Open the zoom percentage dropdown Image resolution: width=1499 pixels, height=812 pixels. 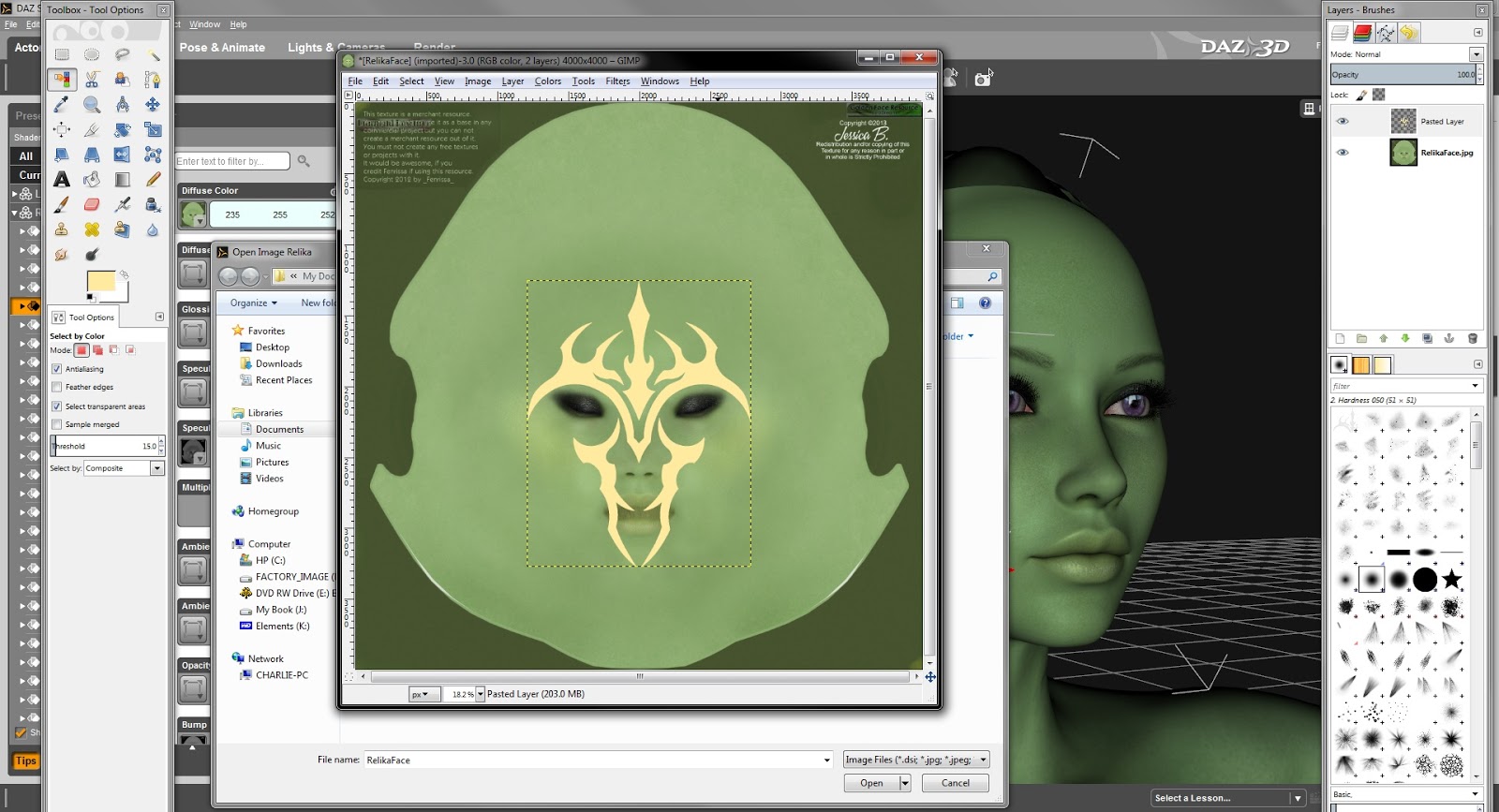click(481, 694)
